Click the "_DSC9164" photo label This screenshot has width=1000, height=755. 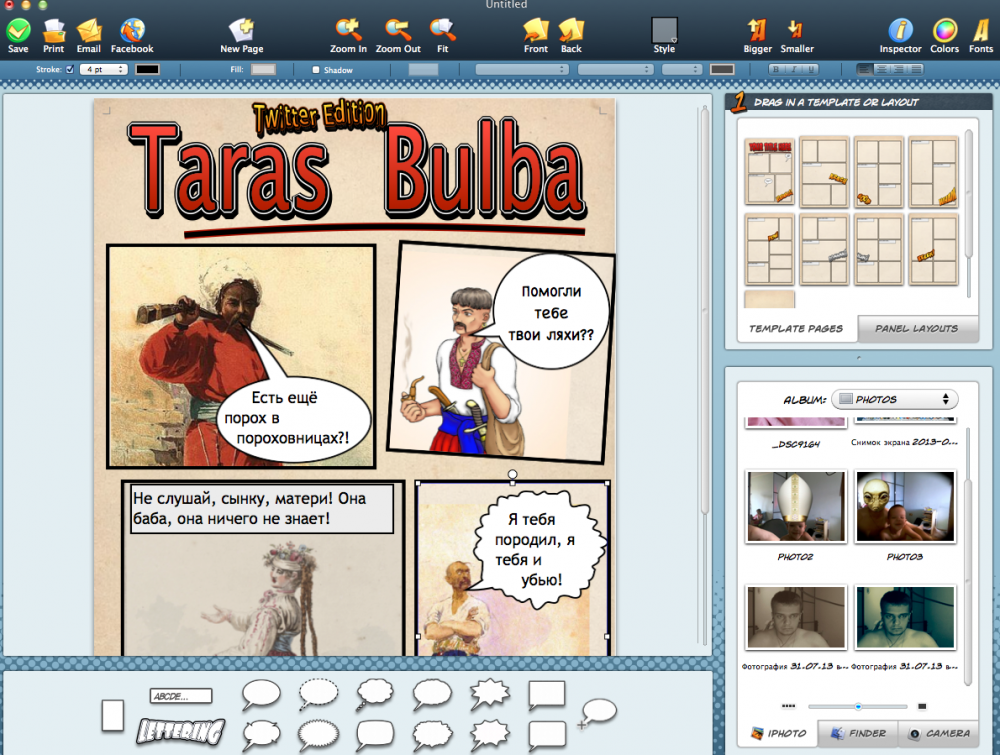point(795,444)
